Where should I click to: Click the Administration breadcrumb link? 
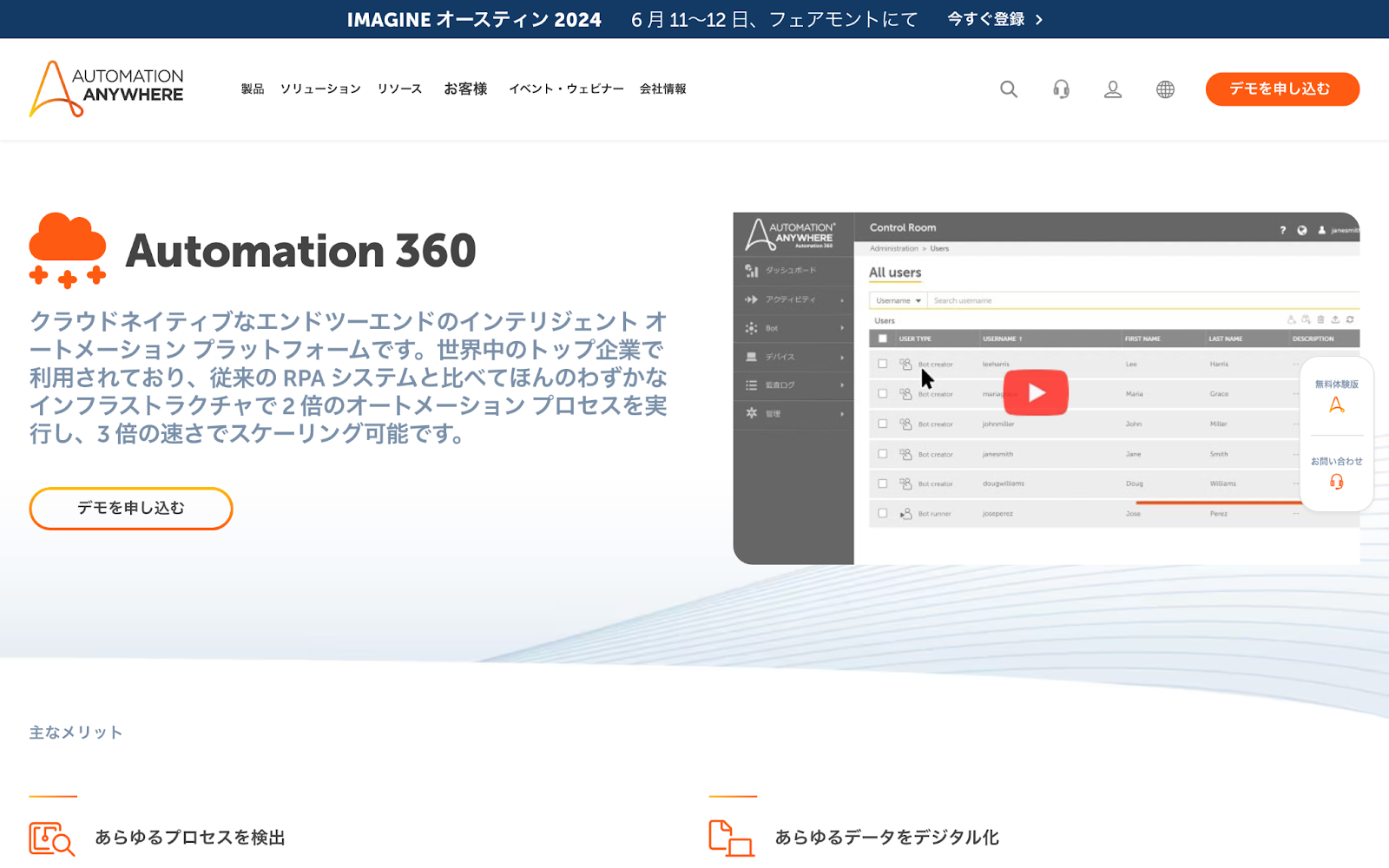[x=893, y=249]
